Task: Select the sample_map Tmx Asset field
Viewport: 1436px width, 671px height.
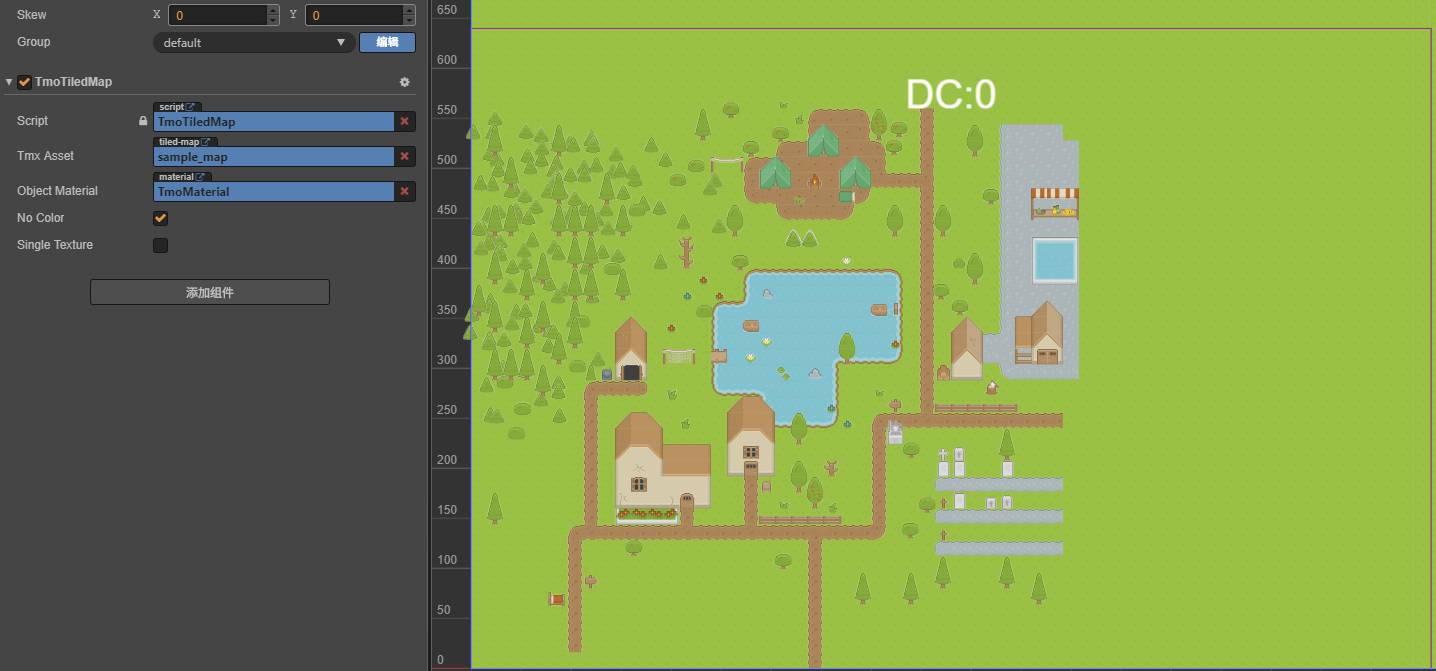Action: coord(273,157)
